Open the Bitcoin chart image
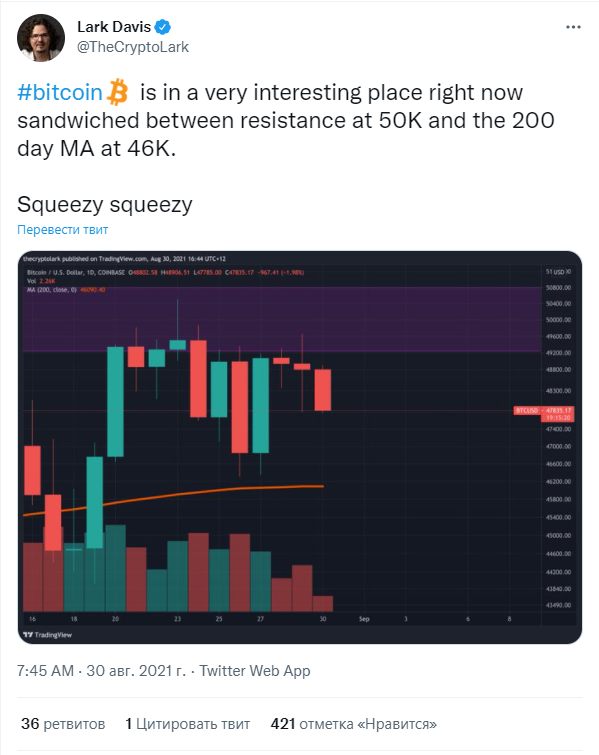The height and width of the screenshot is (755, 599). [x=300, y=447]
